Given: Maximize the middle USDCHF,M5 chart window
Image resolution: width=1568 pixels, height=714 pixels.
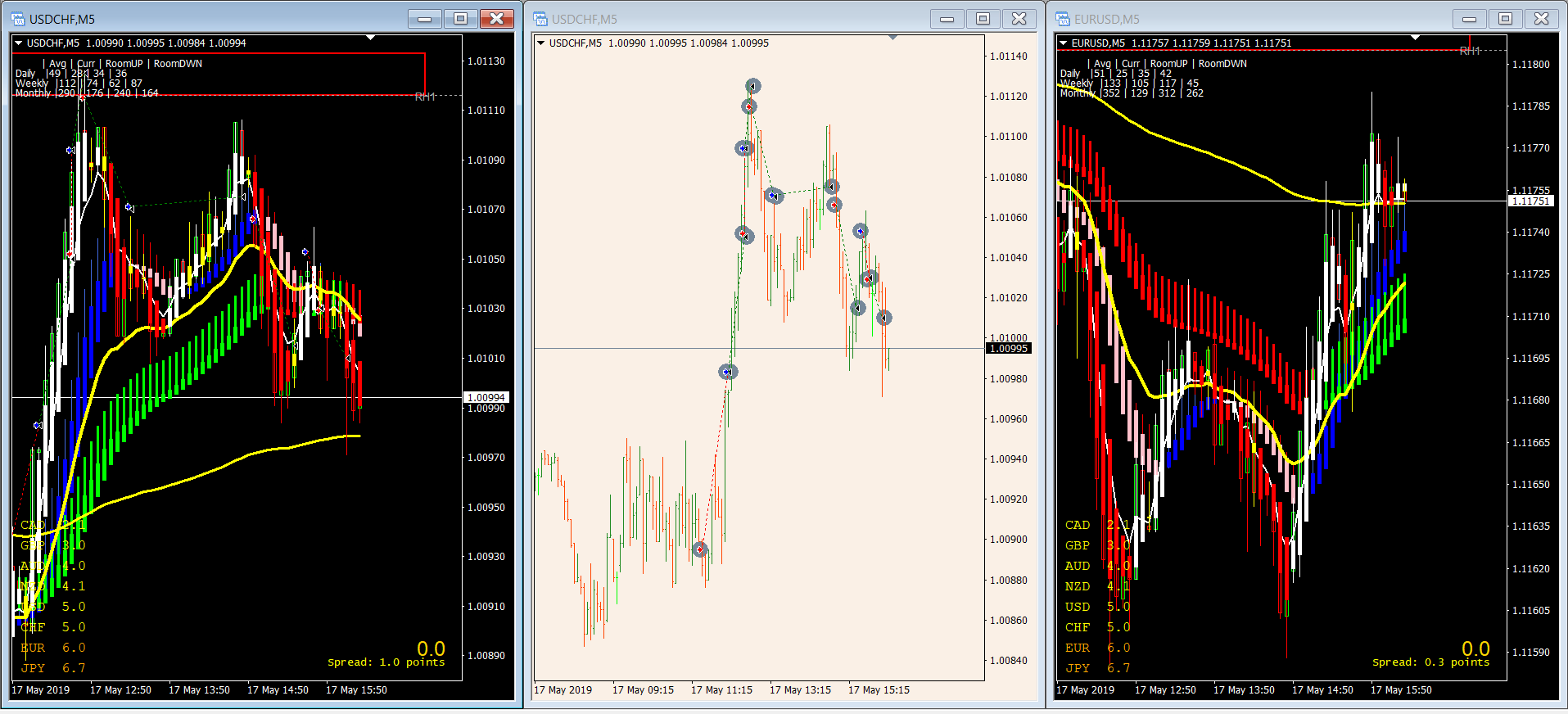Looking at the screenshot, I should pos(983,19).
